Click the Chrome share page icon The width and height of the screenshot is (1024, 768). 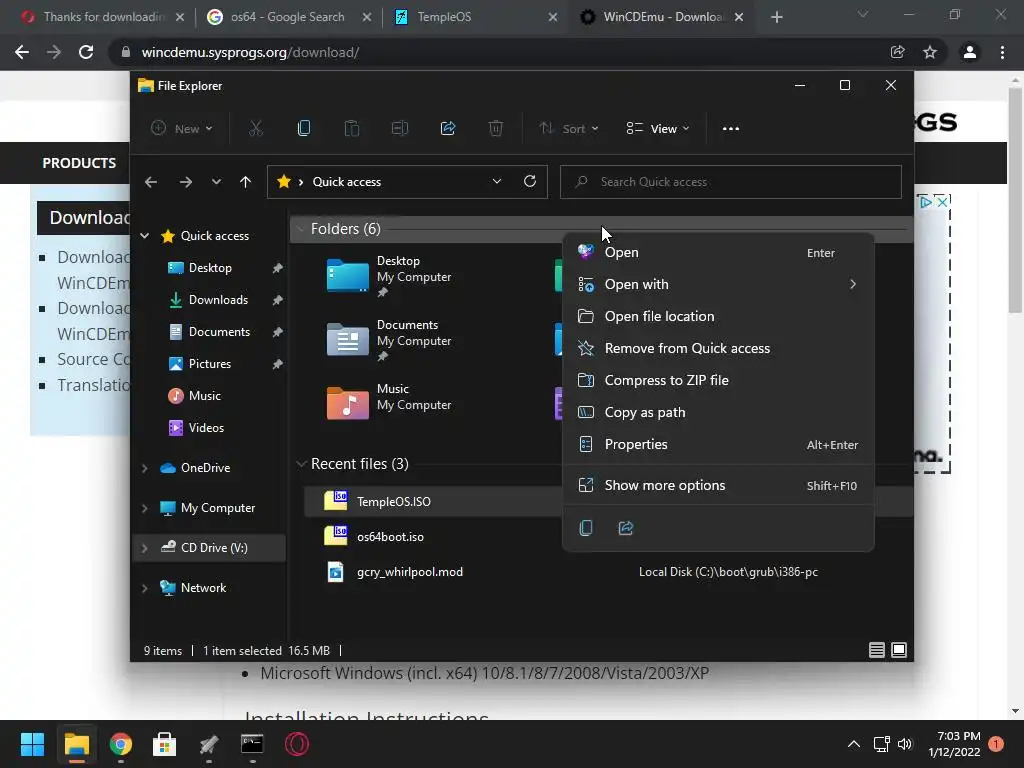coord(897,52)
